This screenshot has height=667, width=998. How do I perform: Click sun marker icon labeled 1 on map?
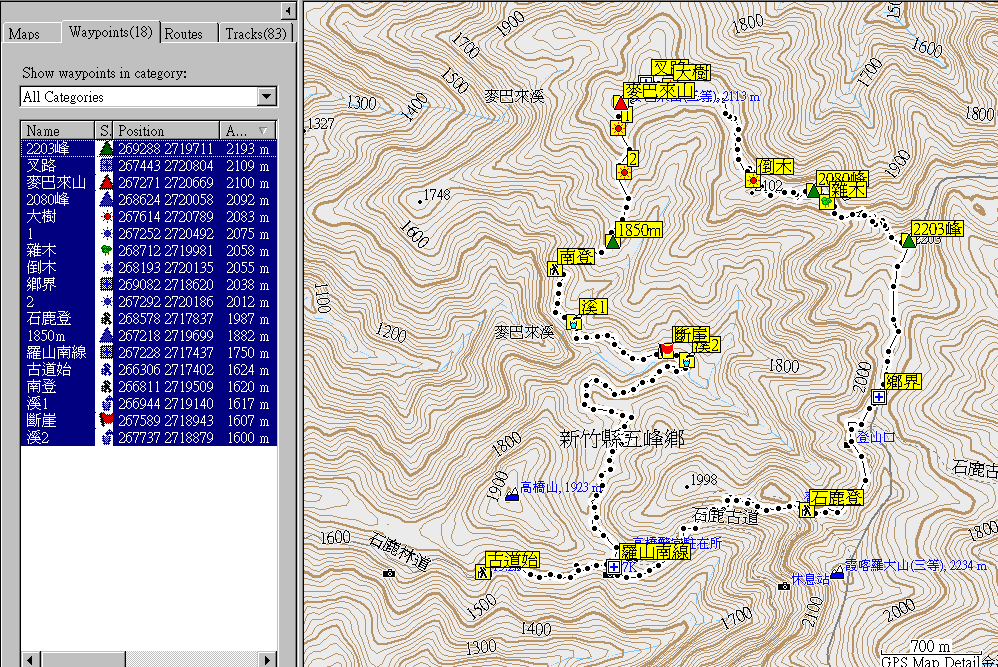[617, 129]
